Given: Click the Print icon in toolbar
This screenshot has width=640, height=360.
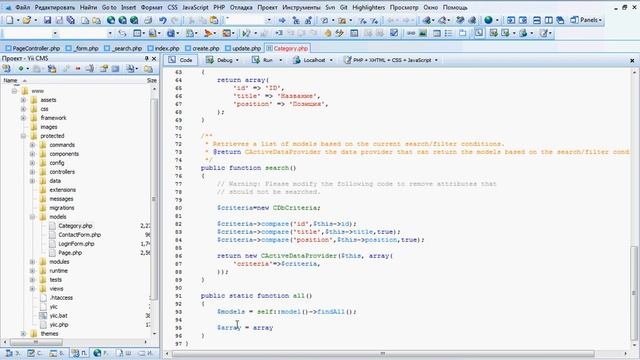Looking at the screenshot, I should [148, 20].
